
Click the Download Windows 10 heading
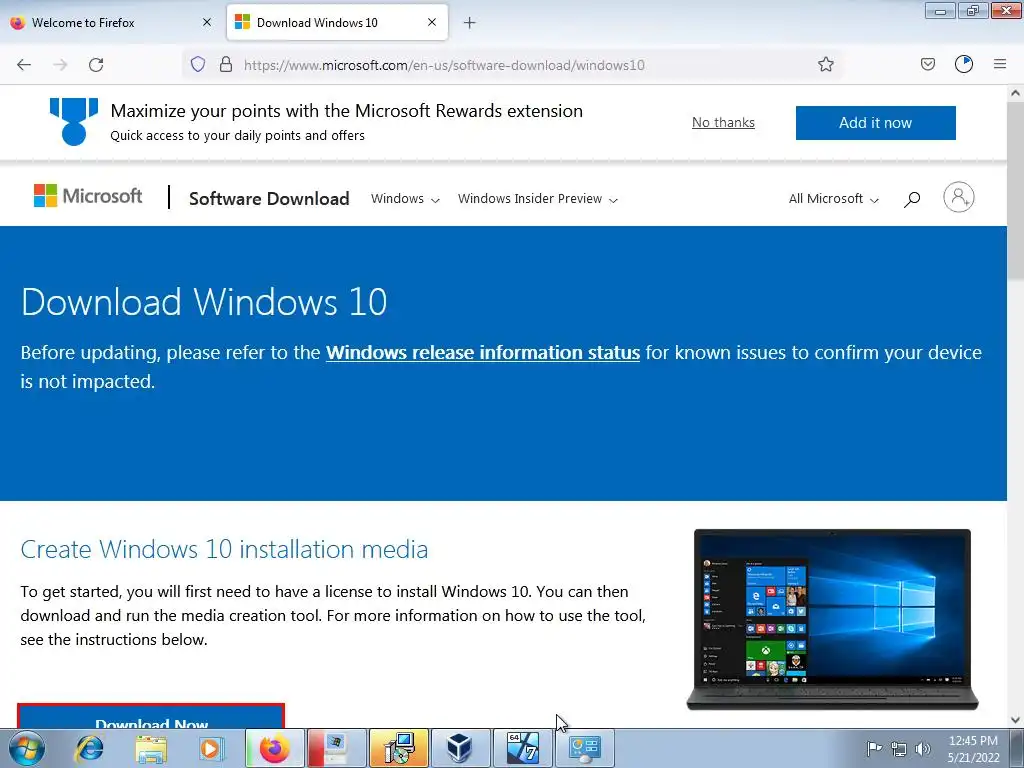[204, 302]
